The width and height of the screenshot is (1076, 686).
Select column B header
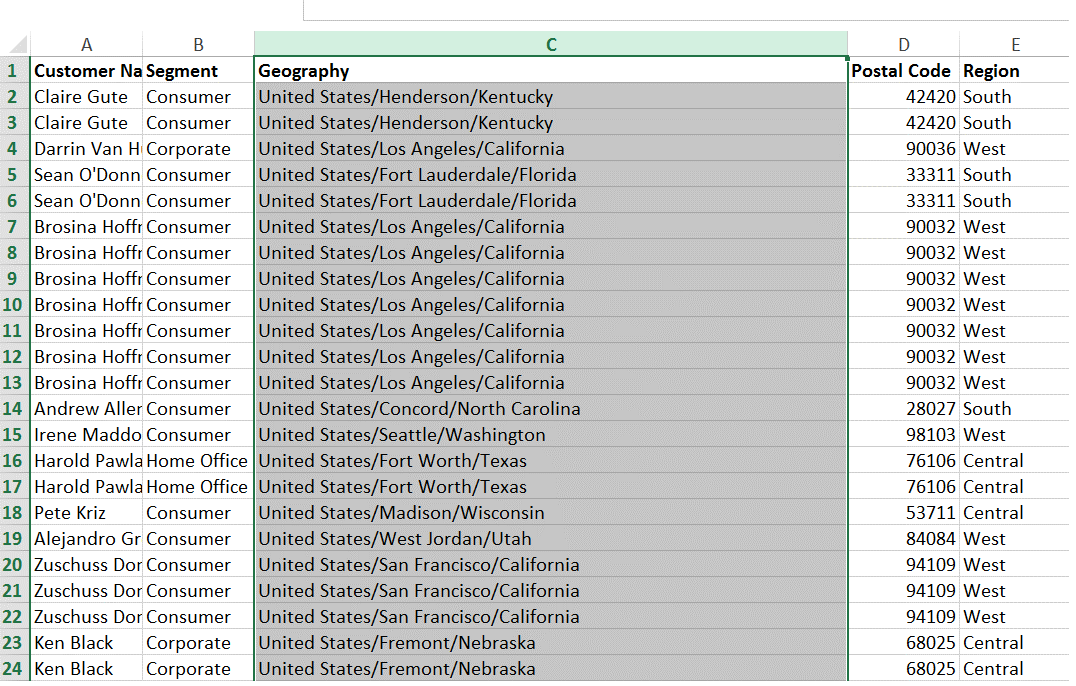(198, 45)
